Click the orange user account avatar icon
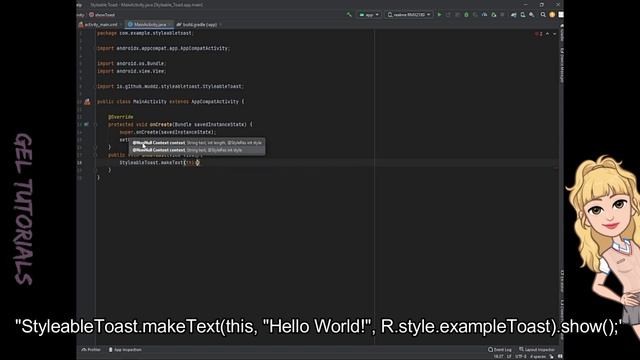 click(x=552, y=15)
